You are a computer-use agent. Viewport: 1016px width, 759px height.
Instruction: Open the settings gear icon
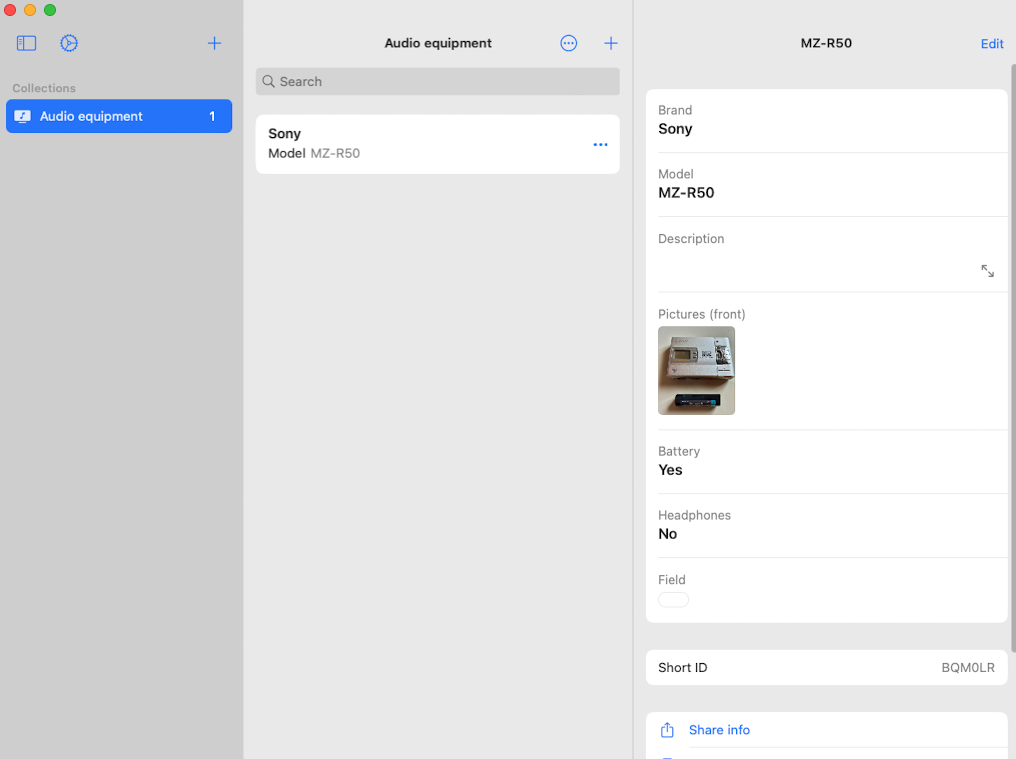tap(69, 43)
